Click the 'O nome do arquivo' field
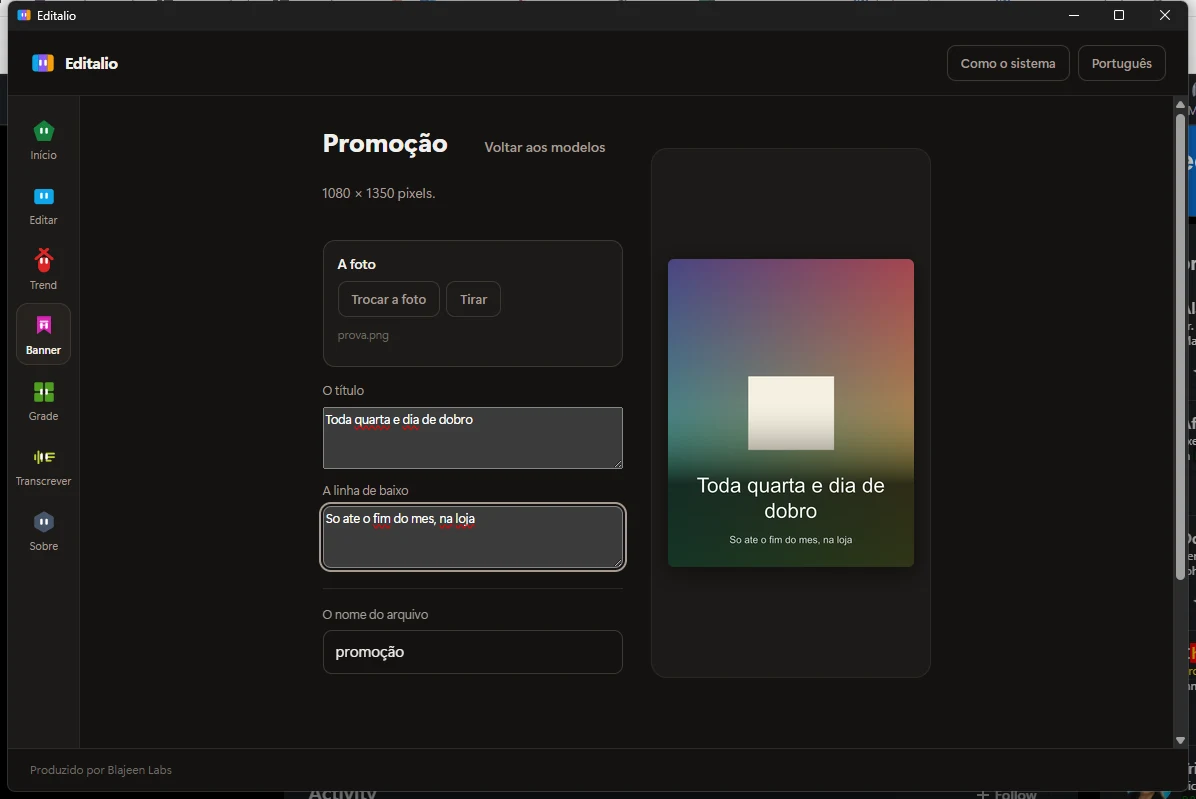Screen dimensions: 1196x799 click(472, 652)
